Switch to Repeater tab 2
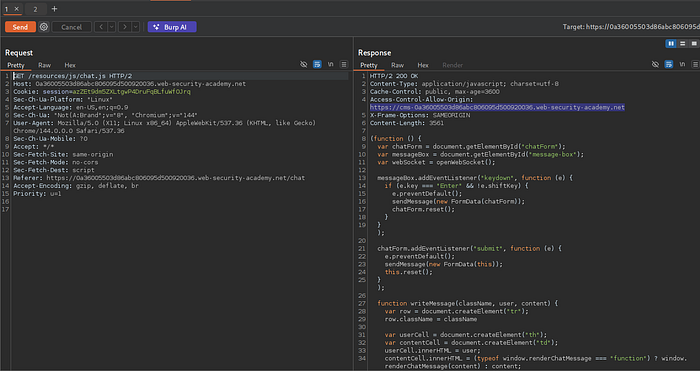The width and height of the screenshot is (700, 371). [35, 9]
